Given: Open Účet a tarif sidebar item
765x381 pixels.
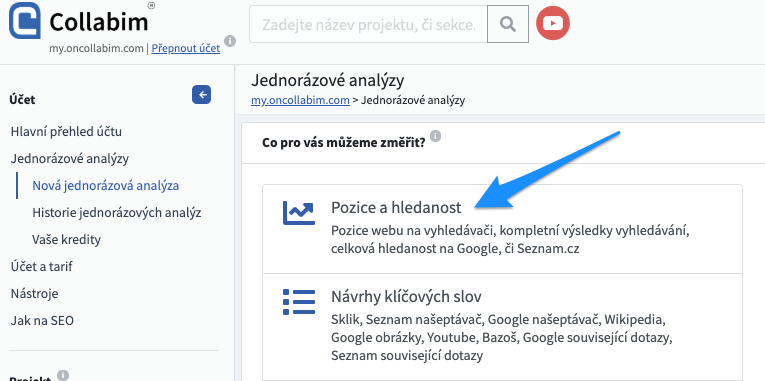Looking at the screenshot, I should pos(41,267).
